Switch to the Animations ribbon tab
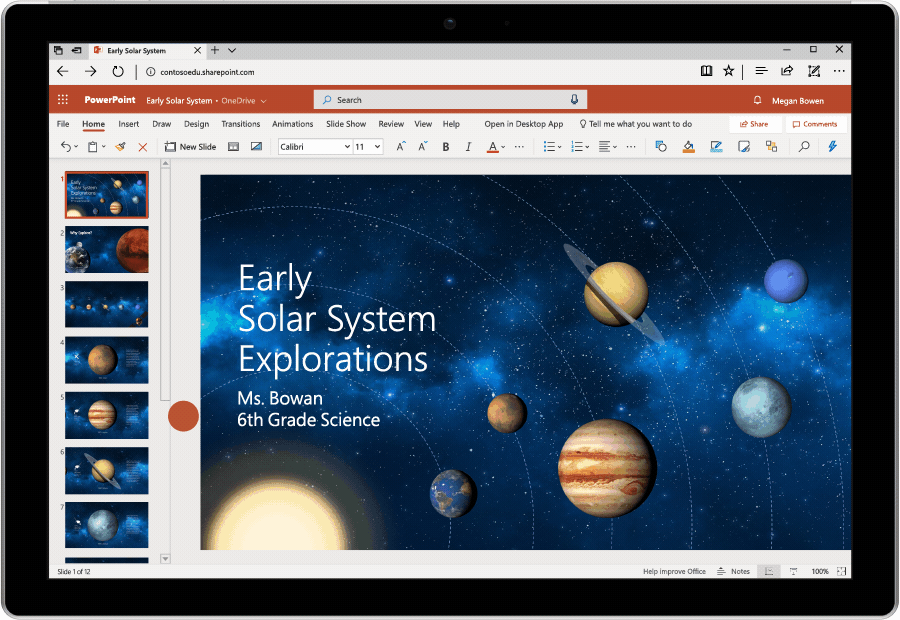 pyautogui.click(x=292, y=123)
